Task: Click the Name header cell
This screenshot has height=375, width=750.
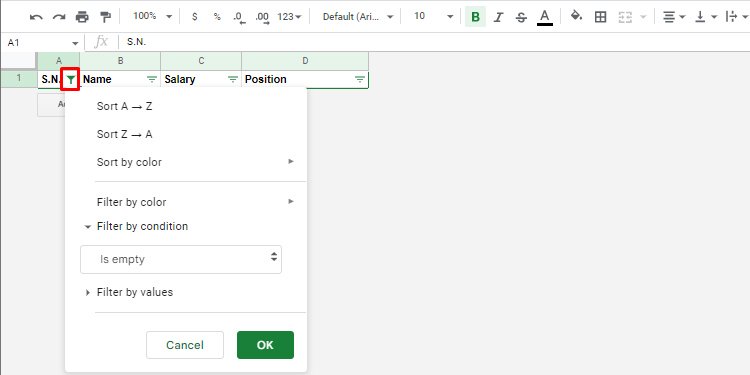Action: (x=121, y=79)
